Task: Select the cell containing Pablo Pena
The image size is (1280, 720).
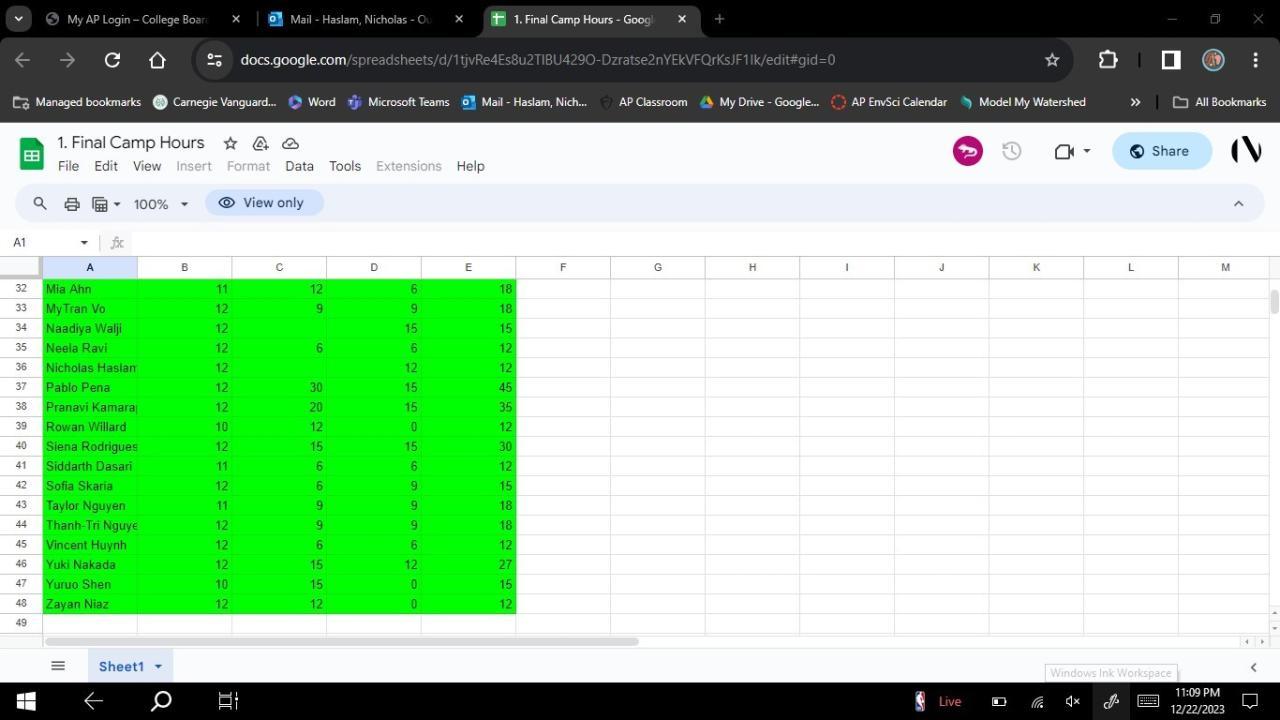Action: tap(89, 387)
